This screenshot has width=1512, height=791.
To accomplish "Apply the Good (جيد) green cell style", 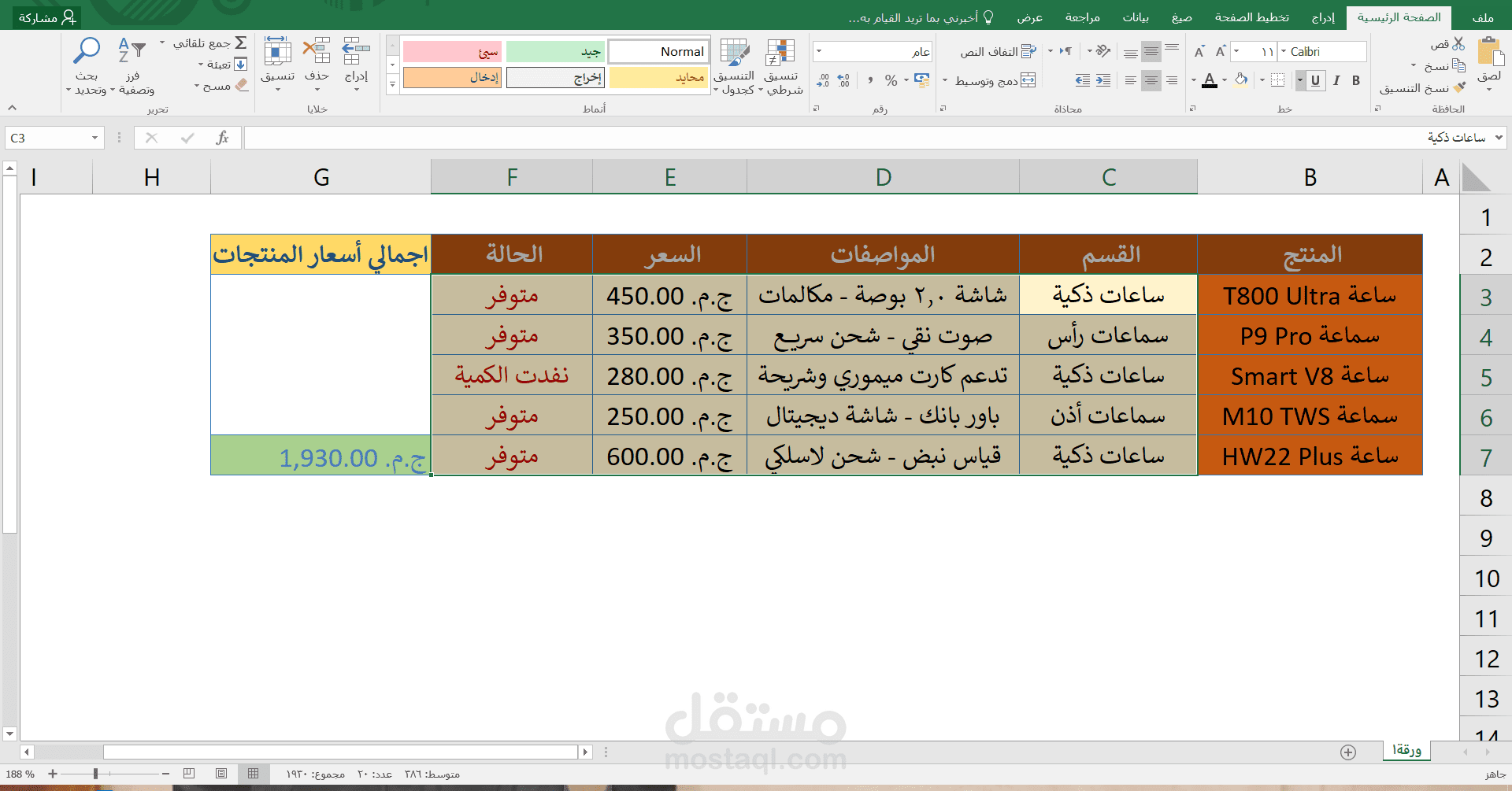I will click(x=555, y=52).
